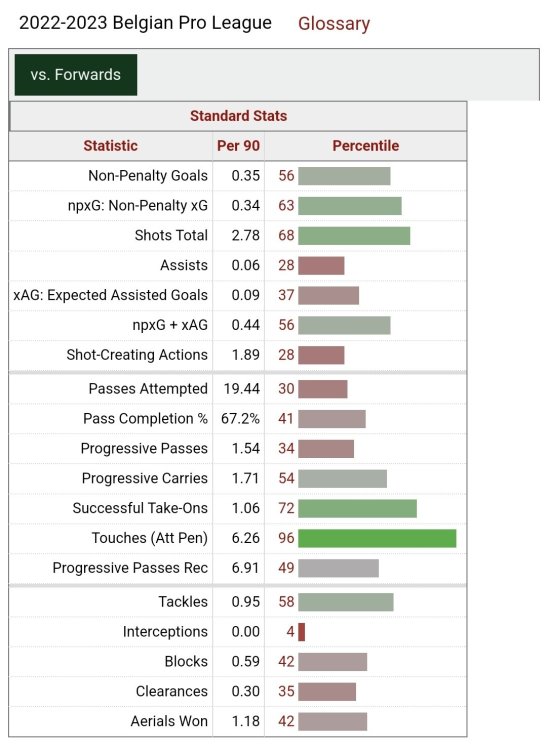Viewport: 547px width, 750px height.
Task: Click the Assists percentile bar
Action: 321,265
